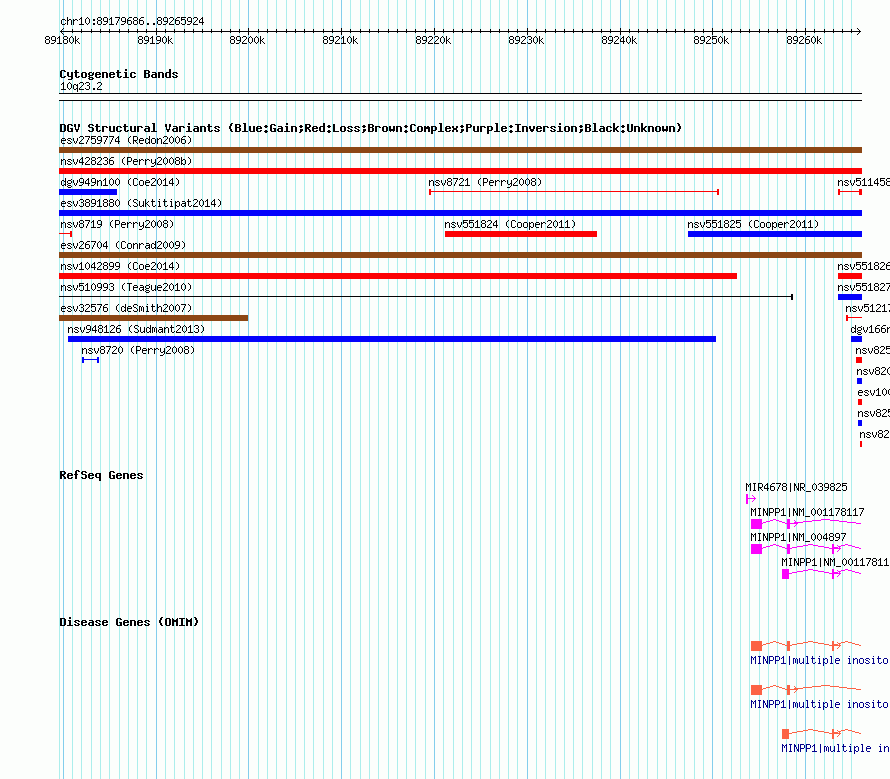Select the nsv428236 (Perry2008b) red loss bar
The width and height of the screenshot is (890, 779).
click(460, 171)
